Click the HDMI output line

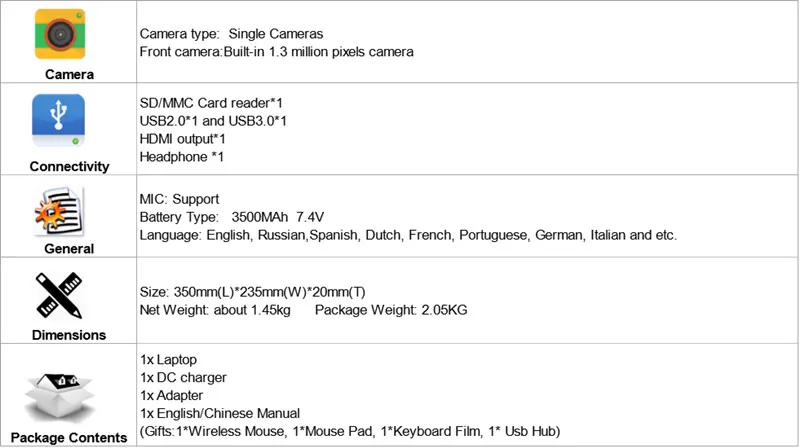tap(182, 139)
